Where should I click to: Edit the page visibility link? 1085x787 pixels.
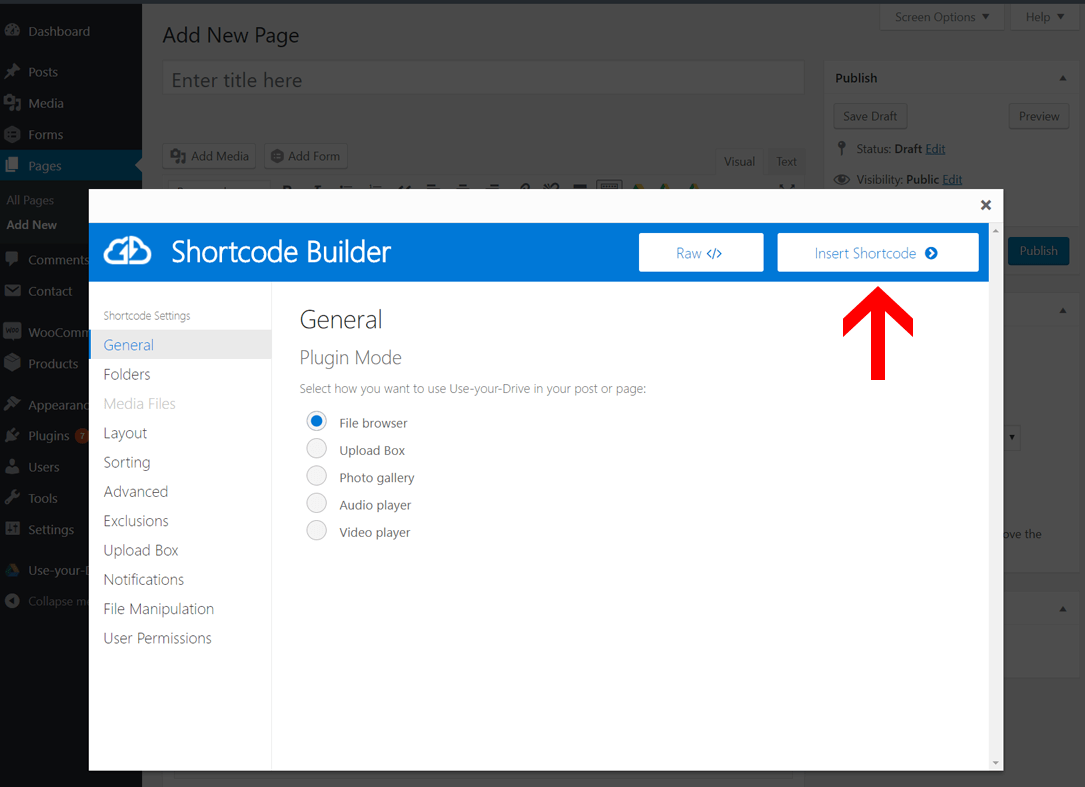(952, 179)
